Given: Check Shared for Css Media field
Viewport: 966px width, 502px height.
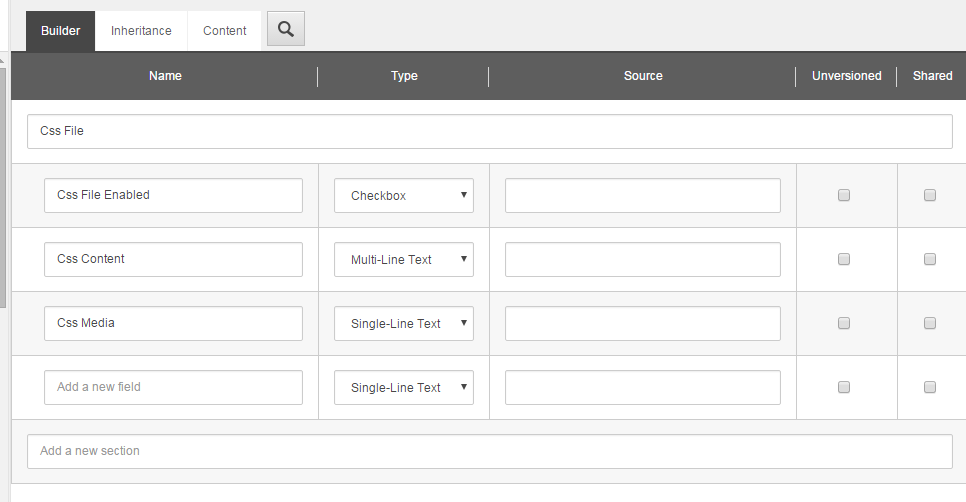Looking at the screenshot, I should [x=930, y=324].
